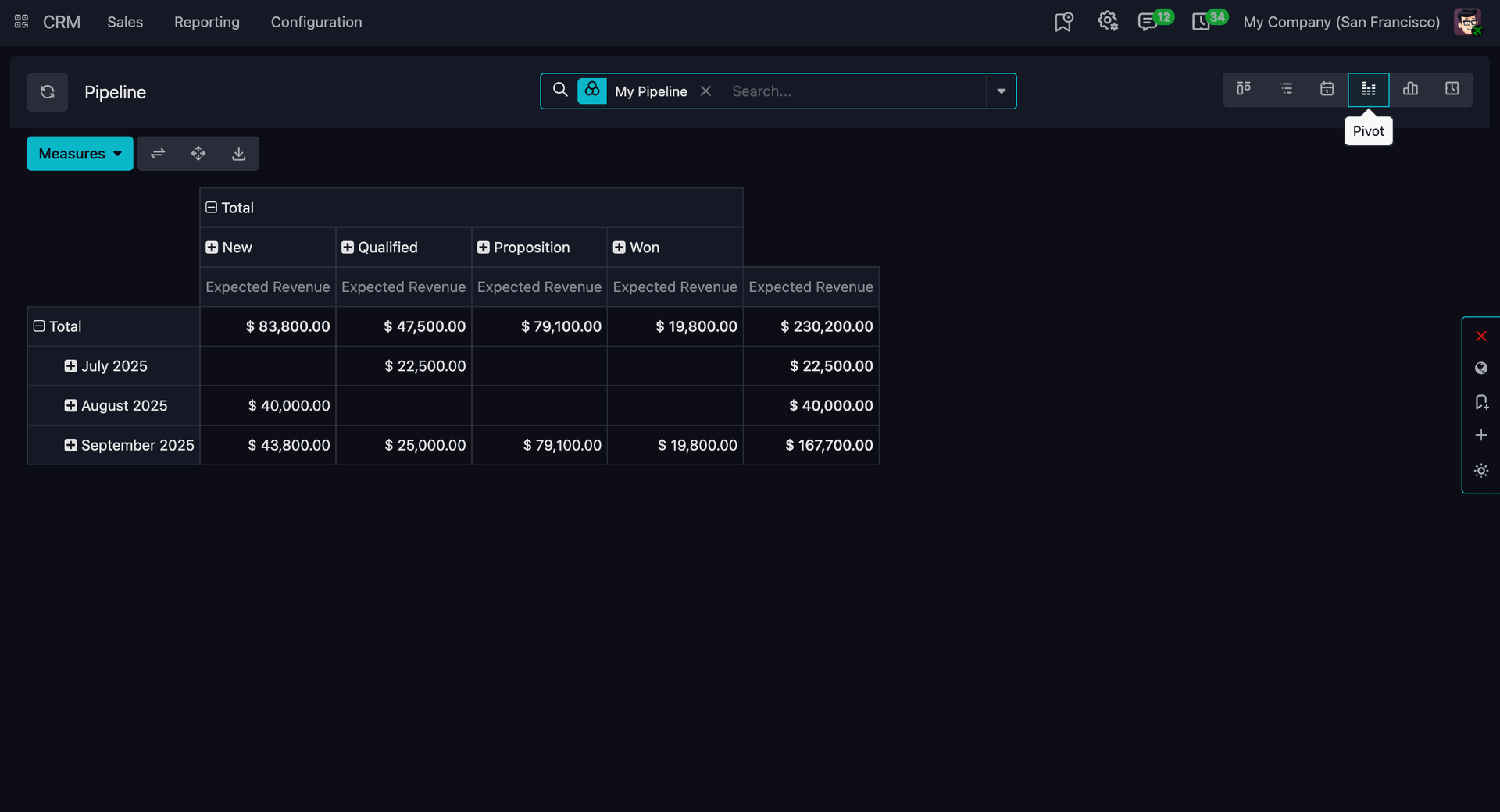Screen dimensions: 1500x812
Task: Focus the Search input field
Action: point(855,91)
